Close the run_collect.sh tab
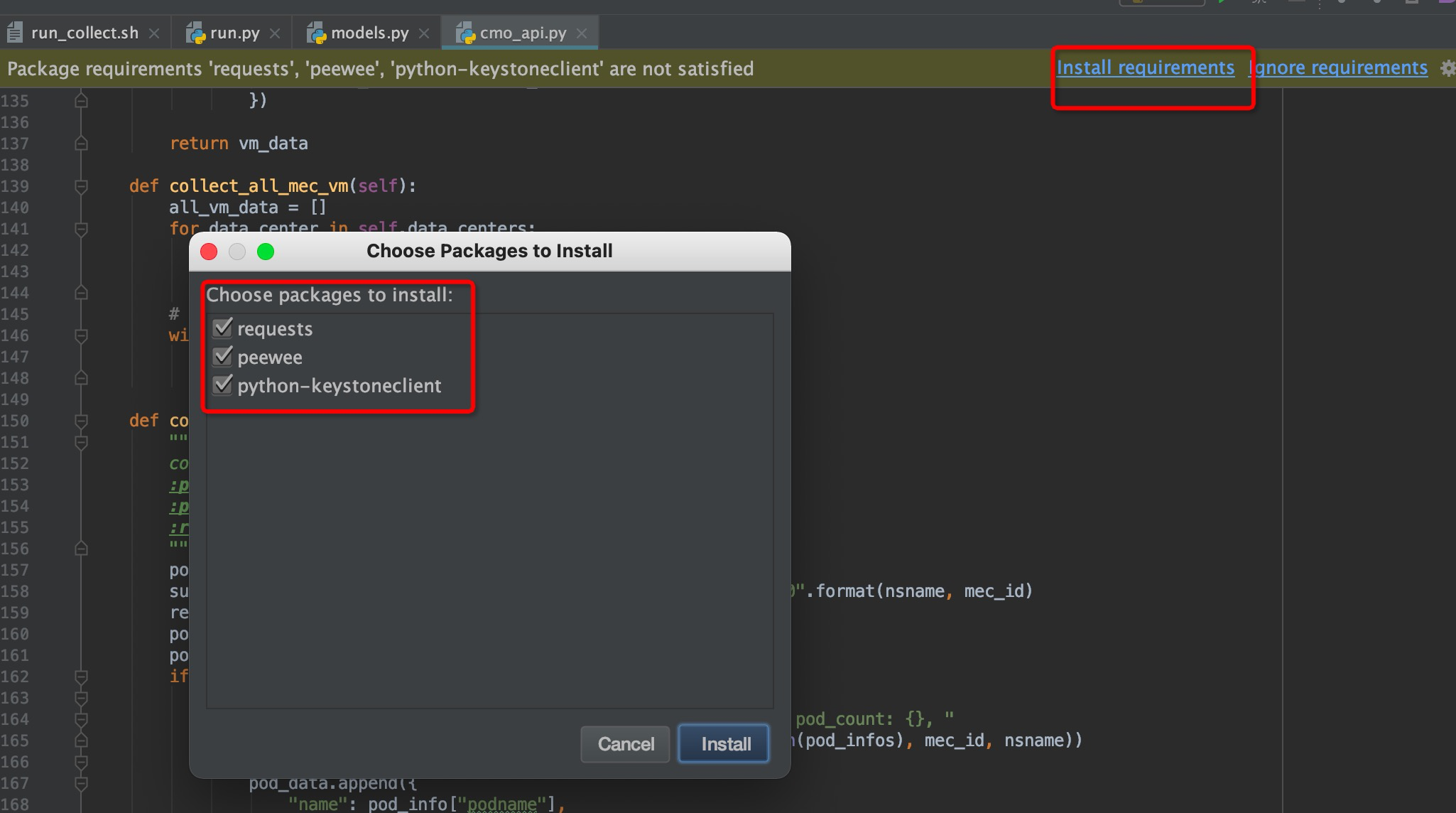1456x813 pixels. tap(154, 33)
